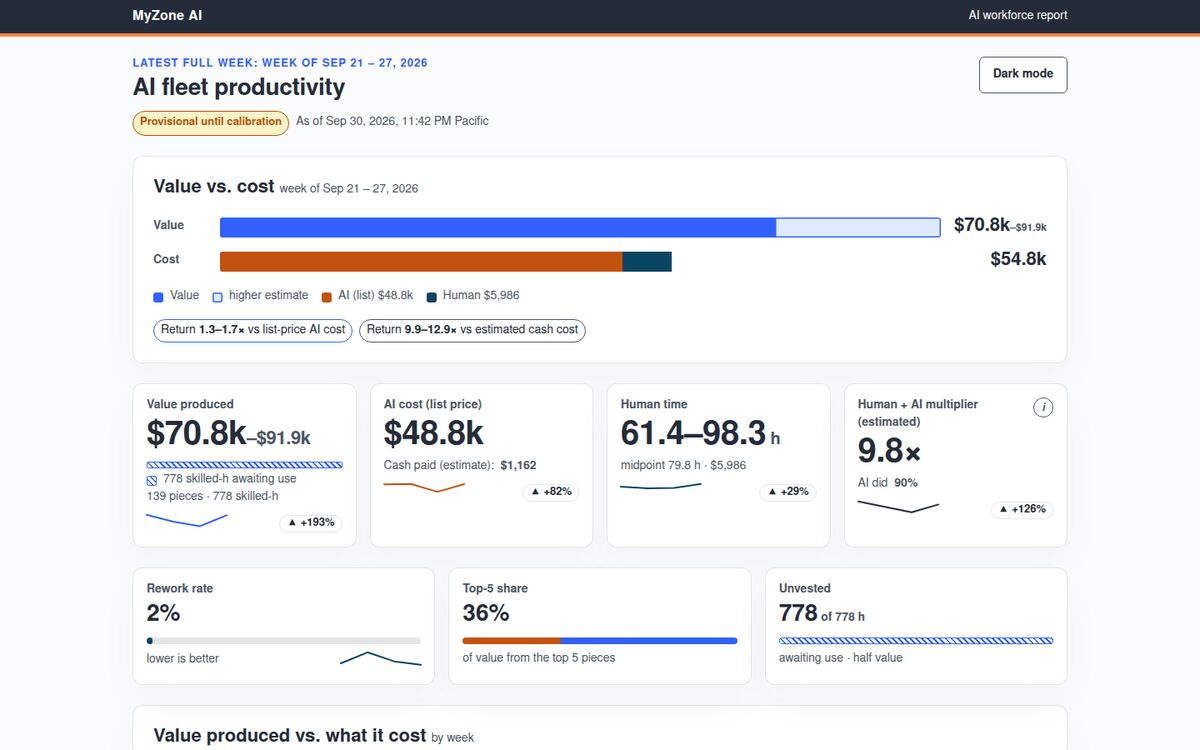Click the blue Value legend swatch
1200x750 pixels.
tap(158, 297)
